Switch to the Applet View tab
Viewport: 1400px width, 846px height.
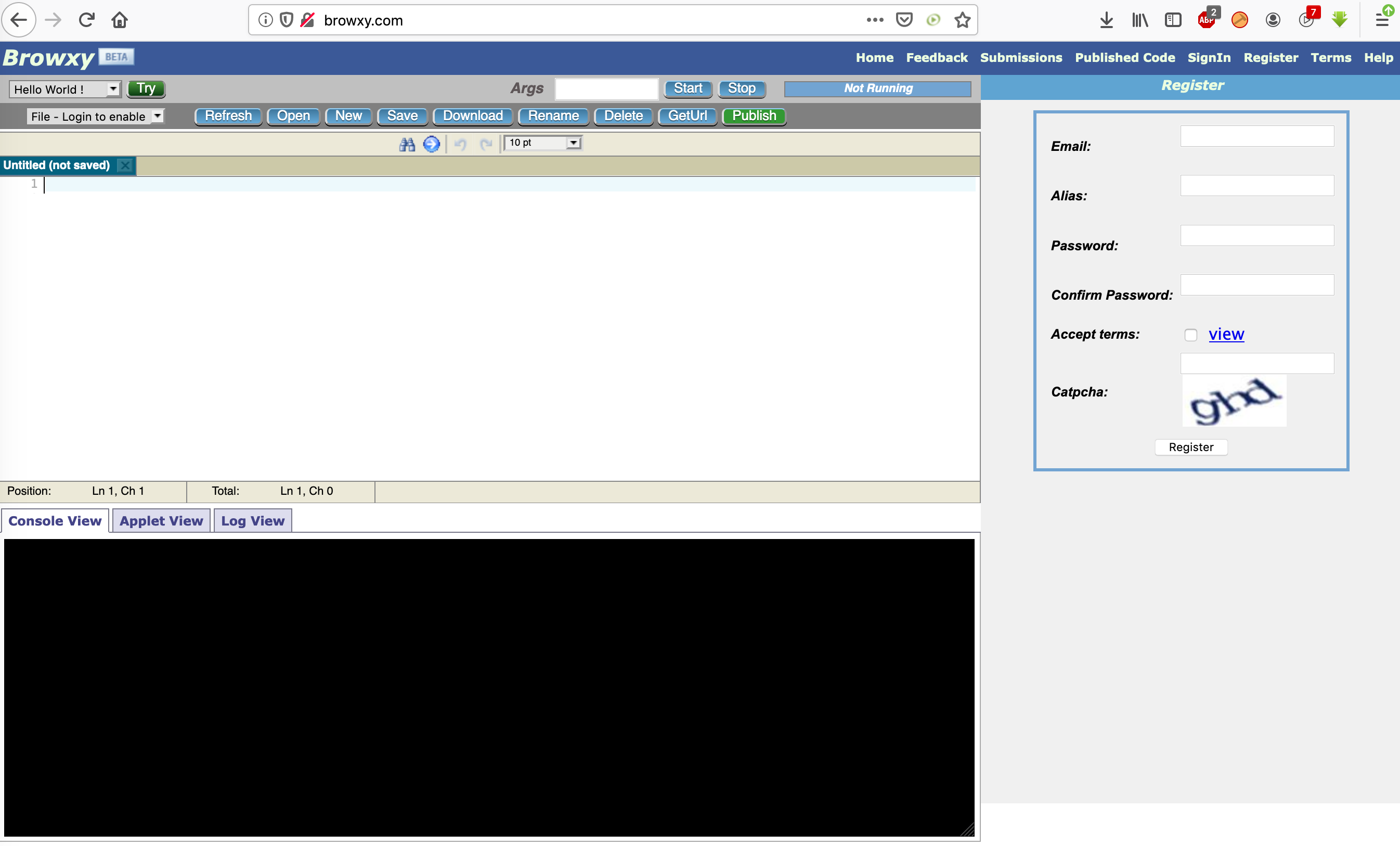pos(161,520)
